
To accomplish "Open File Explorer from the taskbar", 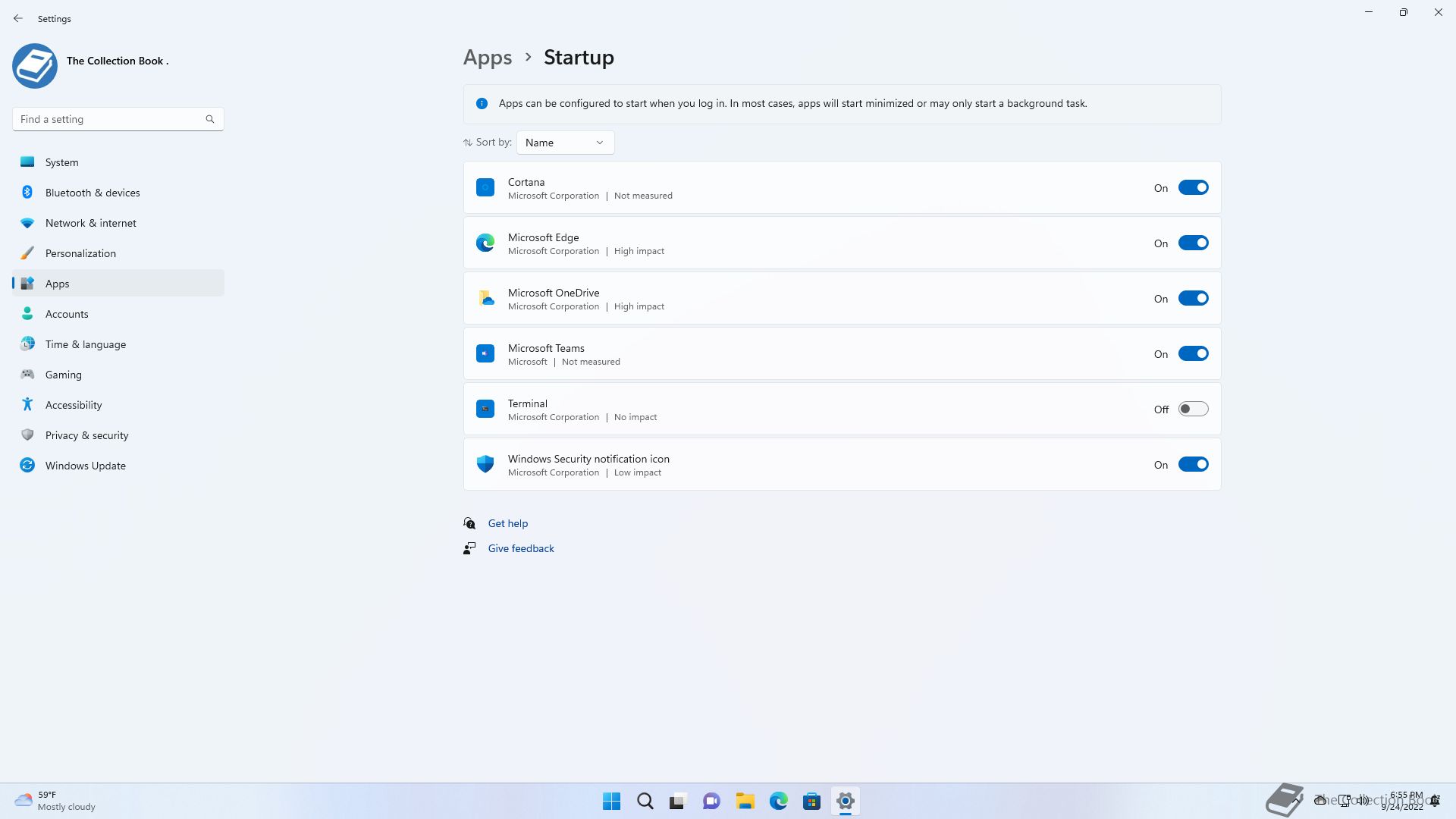I will click(745, 801).
